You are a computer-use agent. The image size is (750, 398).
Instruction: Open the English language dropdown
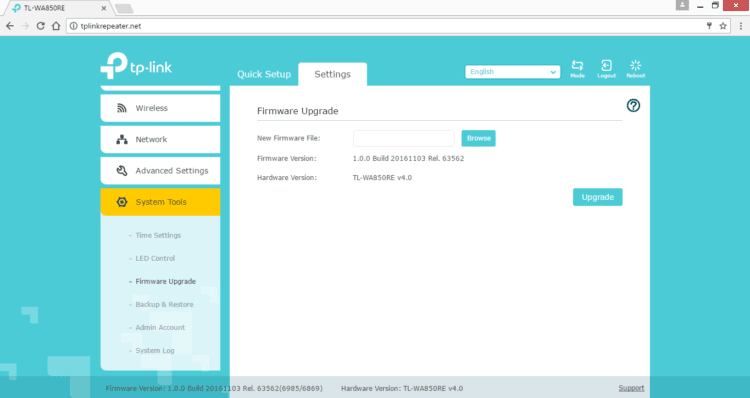click(512, 72)
